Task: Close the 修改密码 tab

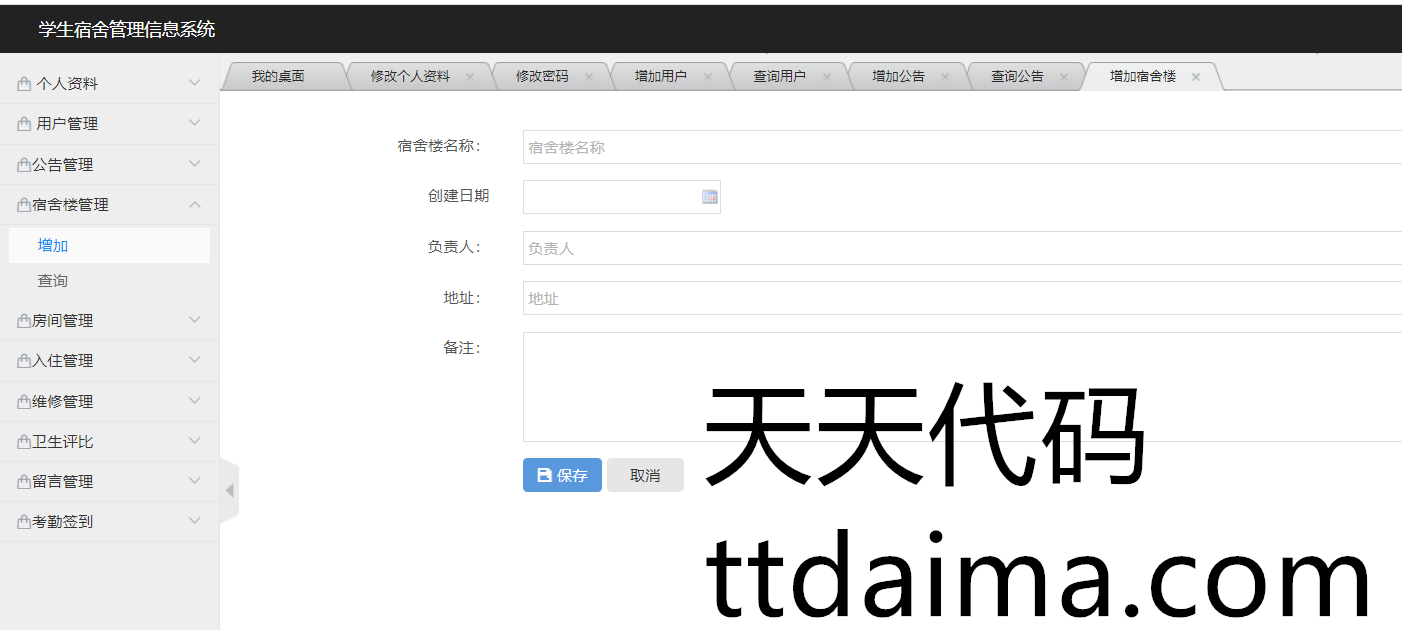Action: tap(589, 77)
